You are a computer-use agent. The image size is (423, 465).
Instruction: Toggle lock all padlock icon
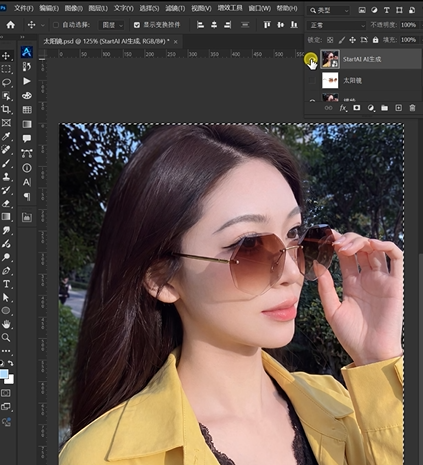(375, 40)
